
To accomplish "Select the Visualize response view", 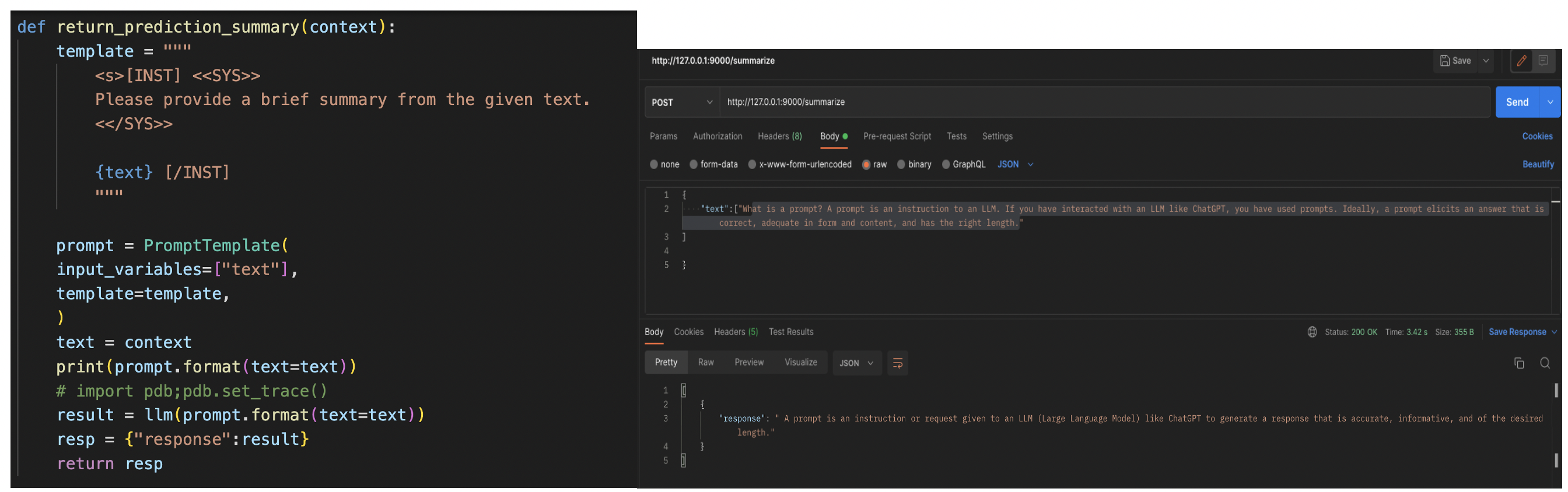I will pos(800,363).
